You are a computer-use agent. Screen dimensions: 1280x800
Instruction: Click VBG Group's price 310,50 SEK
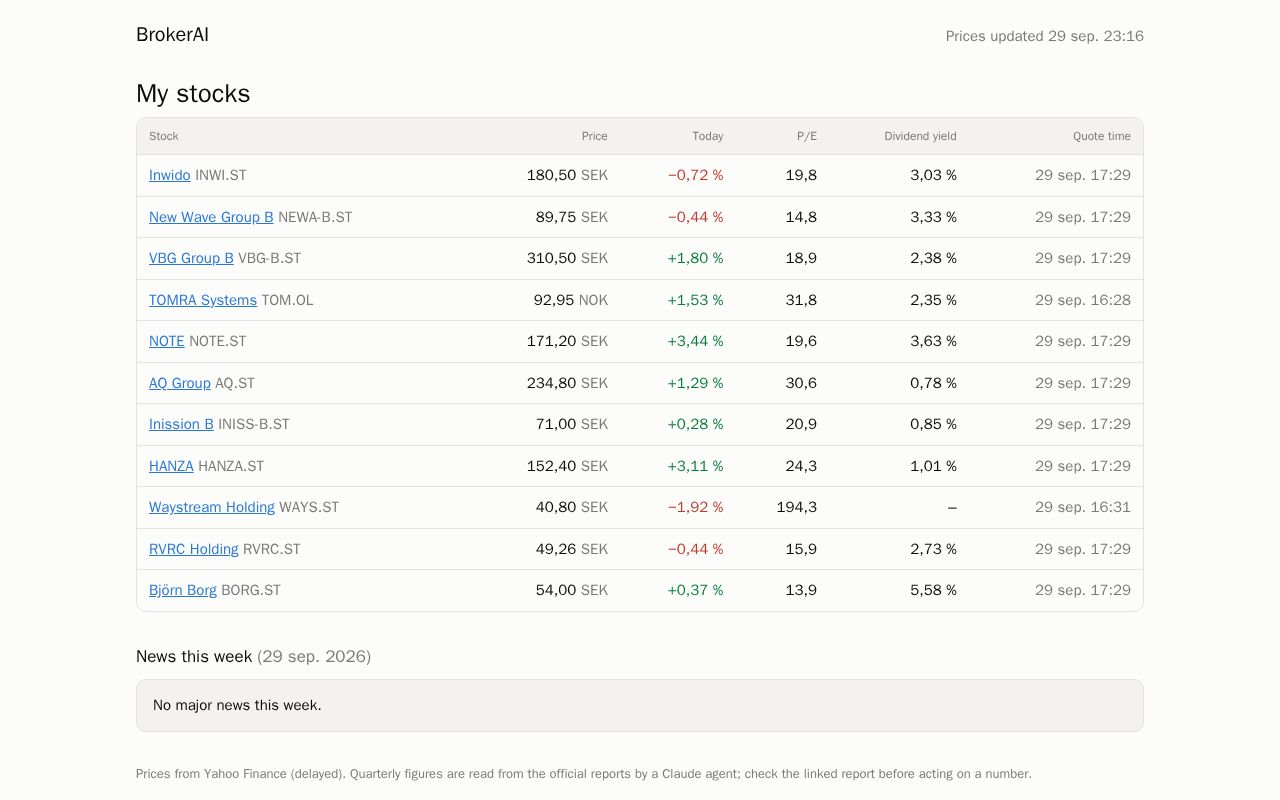[x=567, y=258]
